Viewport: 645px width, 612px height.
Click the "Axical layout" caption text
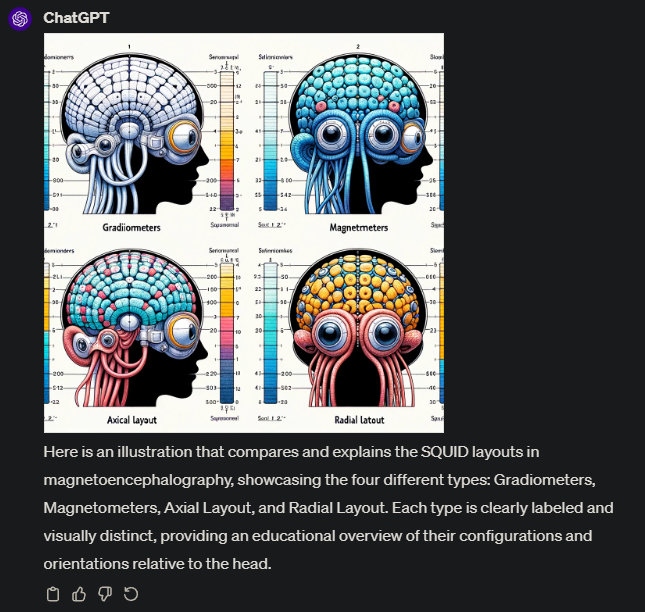132,420
